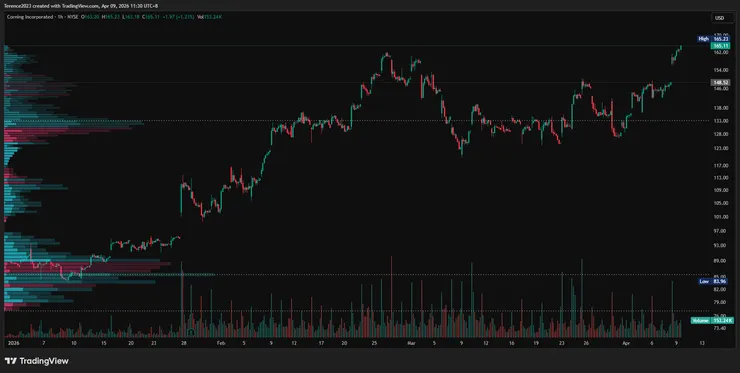Click the Low 83.96 price label
Image resolution: width=740 pixels, height=373 pixels.
pos(714,281)
